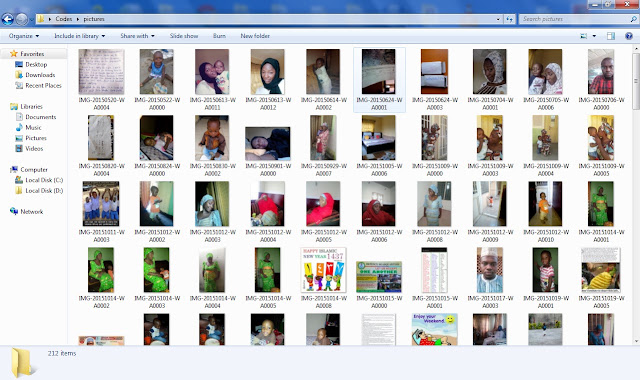Select the pictures breadcrumb segment
Viewport: 640px width, 380px height.
click(x=94, y=19)
